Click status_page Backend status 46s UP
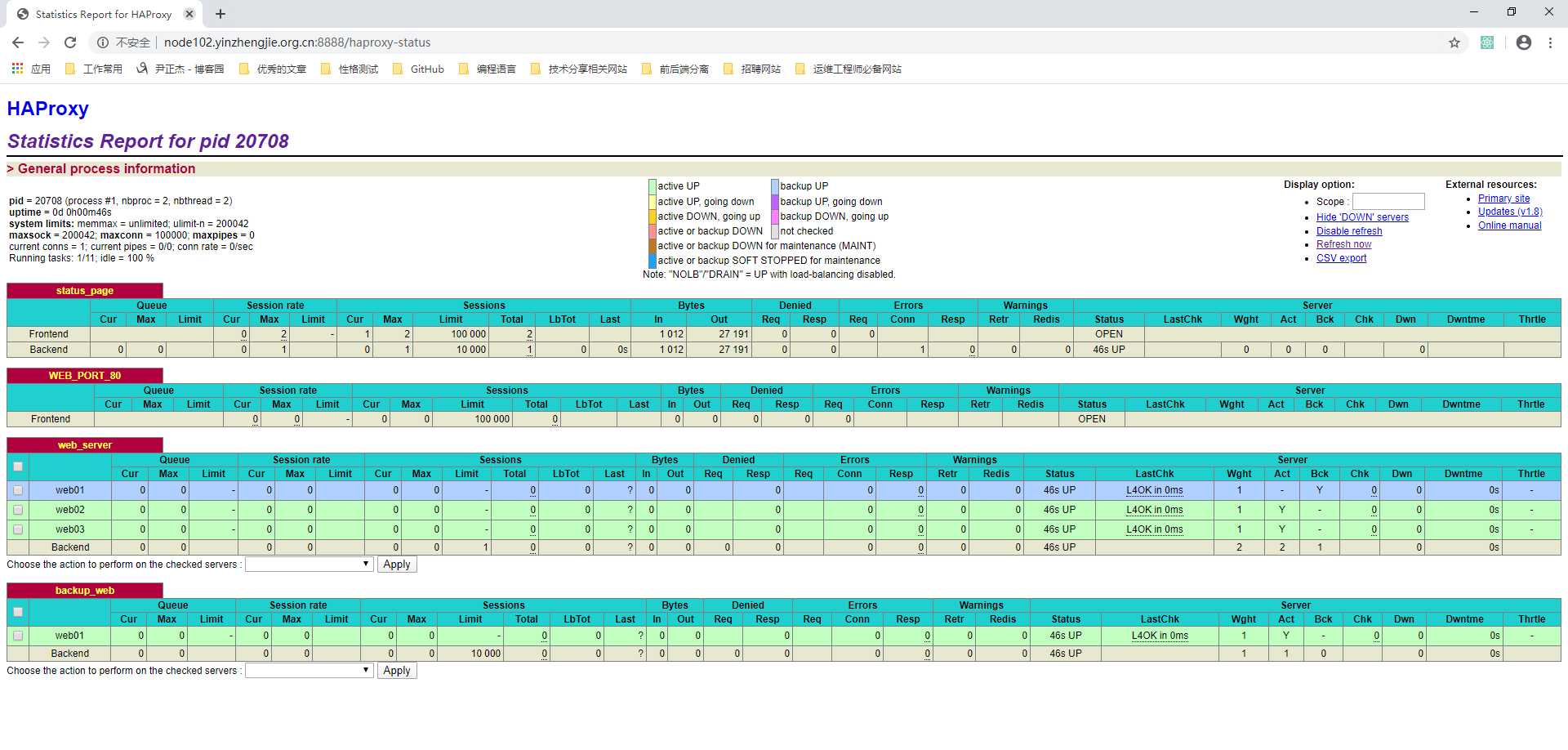1568x750 pixels. (1109, 350)
